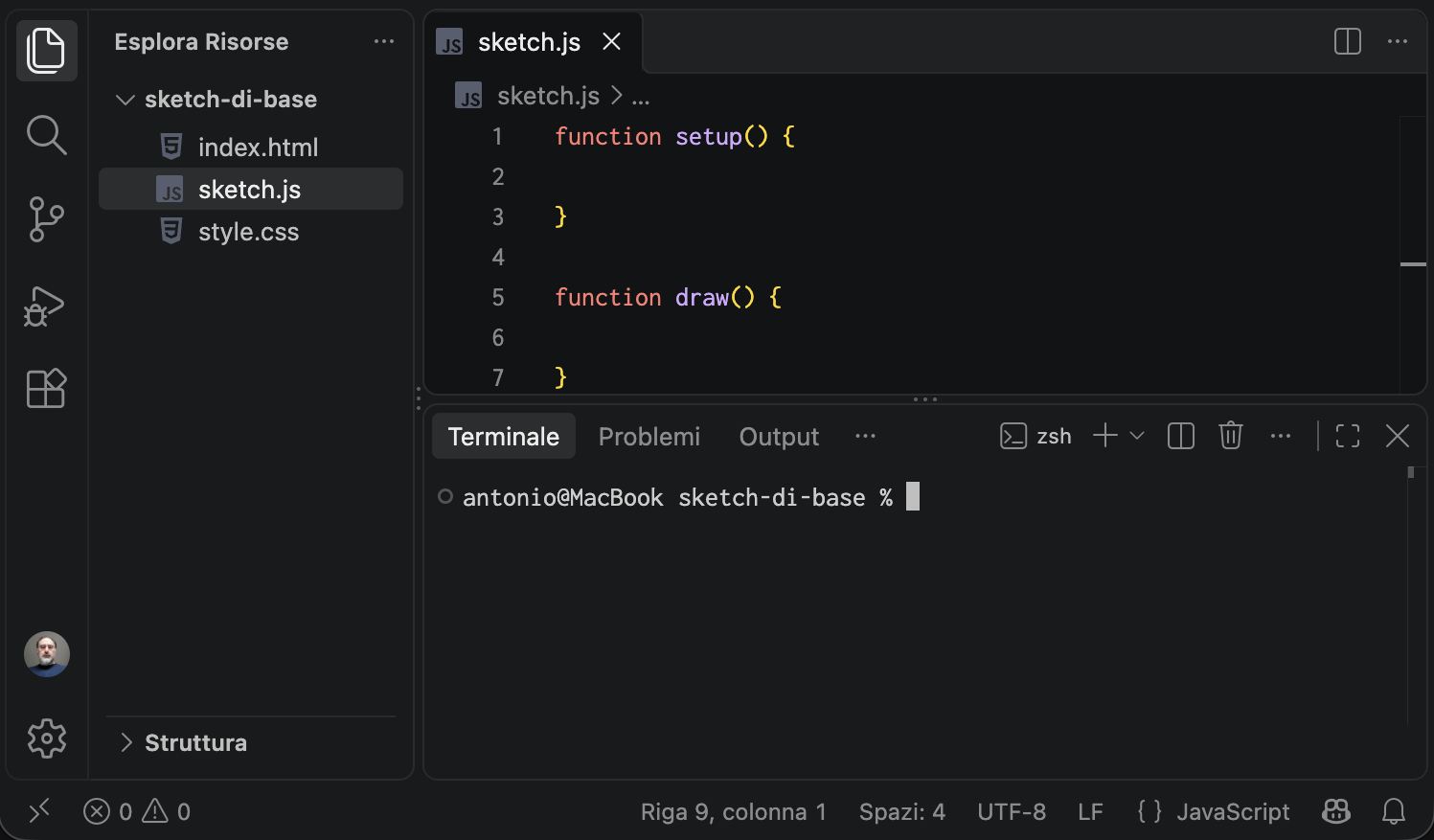
Task: Open remote window indicator in status bar
Action: [39, 811]
